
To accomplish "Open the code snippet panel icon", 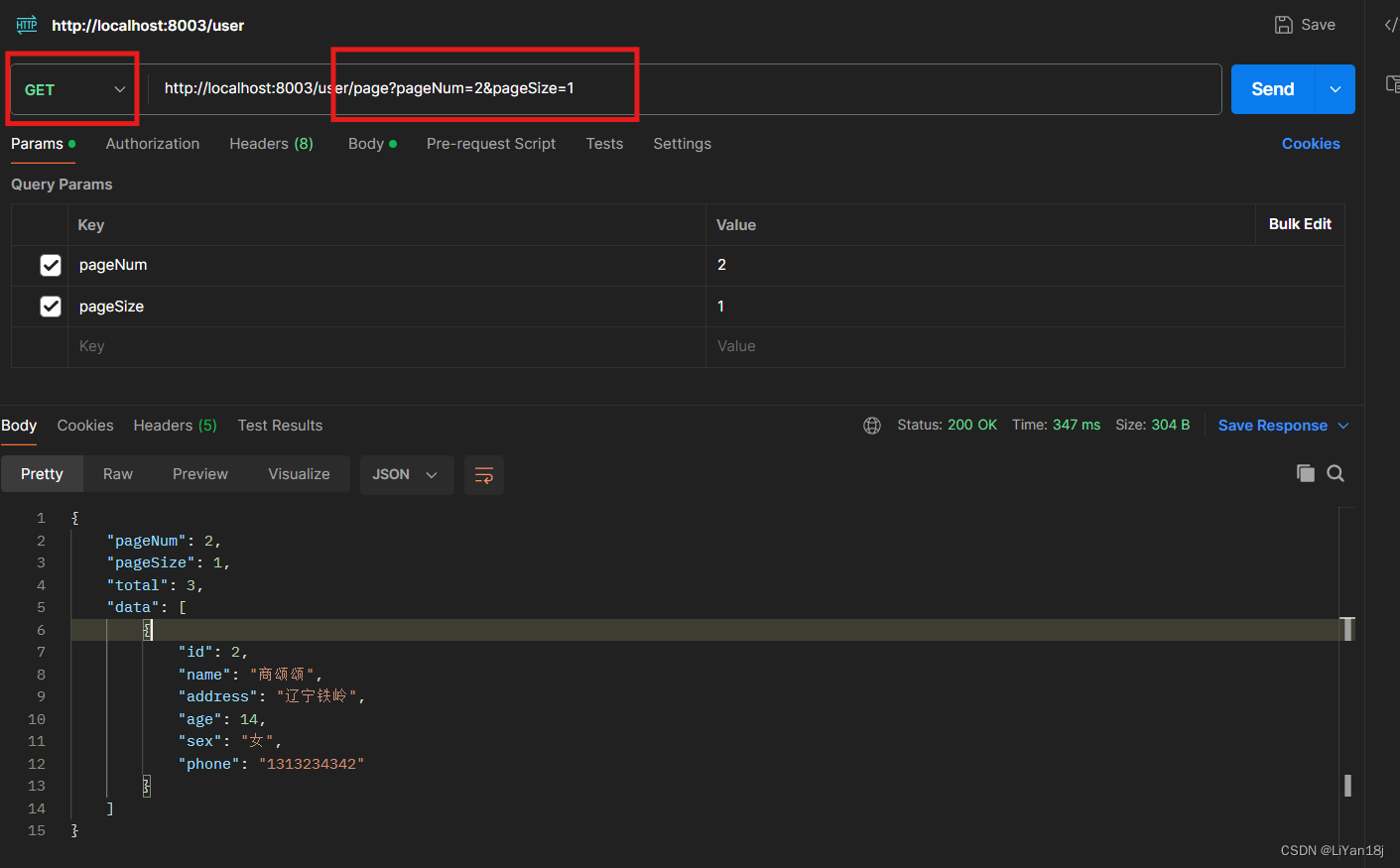I will pyautogui.click(x=1393, y=25).
